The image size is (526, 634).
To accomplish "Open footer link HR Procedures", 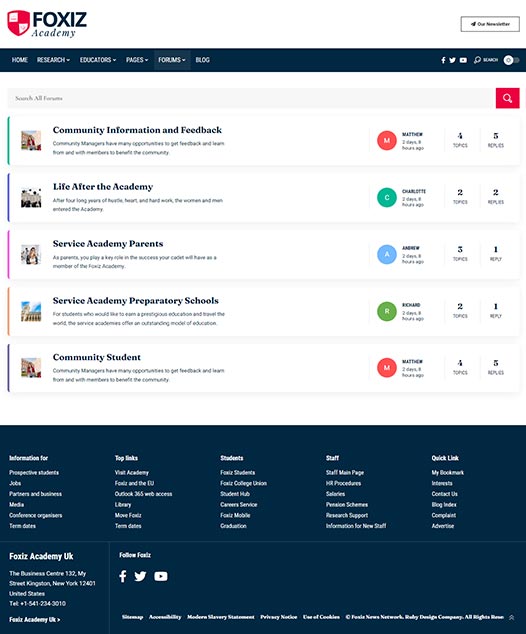I will pos(343,483).
